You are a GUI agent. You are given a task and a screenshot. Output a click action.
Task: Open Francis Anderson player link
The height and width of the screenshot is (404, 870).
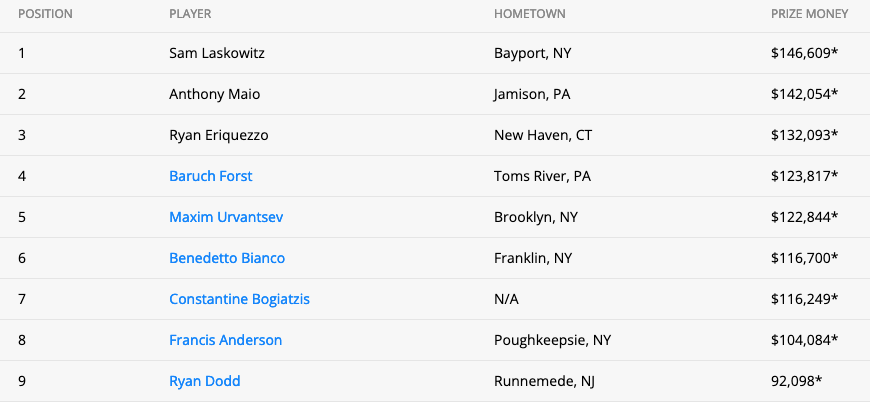click(225, 340)
